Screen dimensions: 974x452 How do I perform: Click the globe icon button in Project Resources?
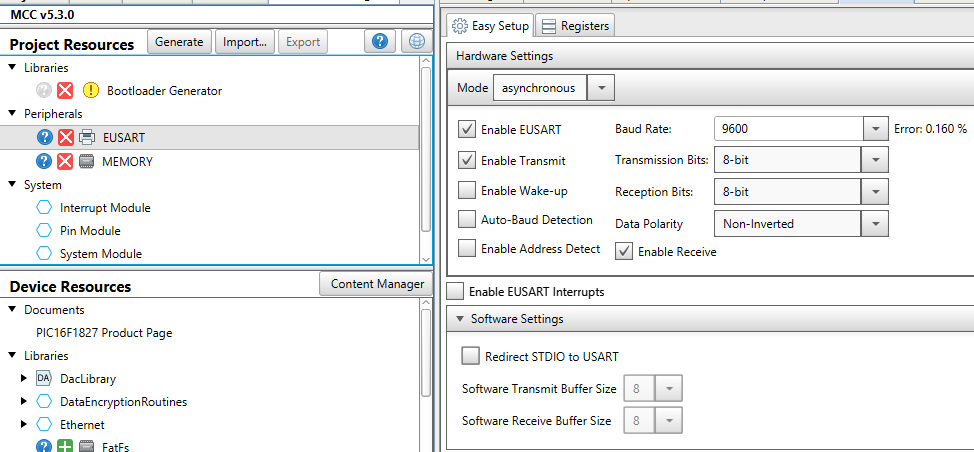(x=416, y=41)
